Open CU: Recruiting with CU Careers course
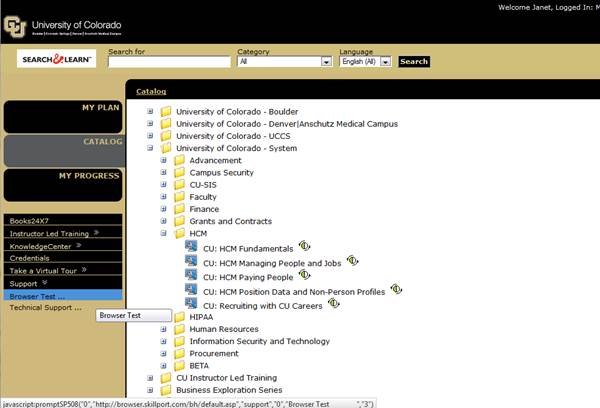The width and height of the screenshot is (600, 408). click(262, 306)
